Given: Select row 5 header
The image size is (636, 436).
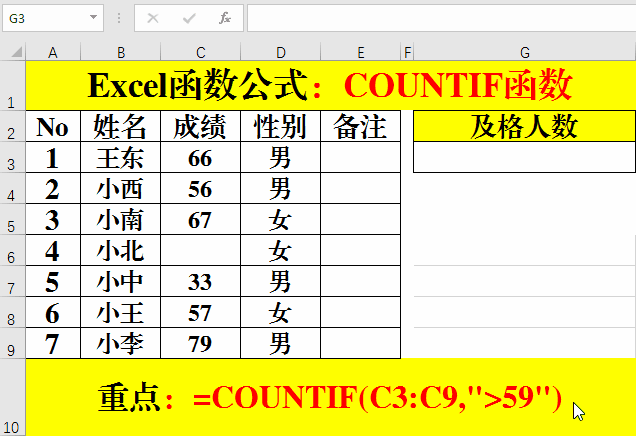Looking at the screenshot, I should click(x=12, y=219).
